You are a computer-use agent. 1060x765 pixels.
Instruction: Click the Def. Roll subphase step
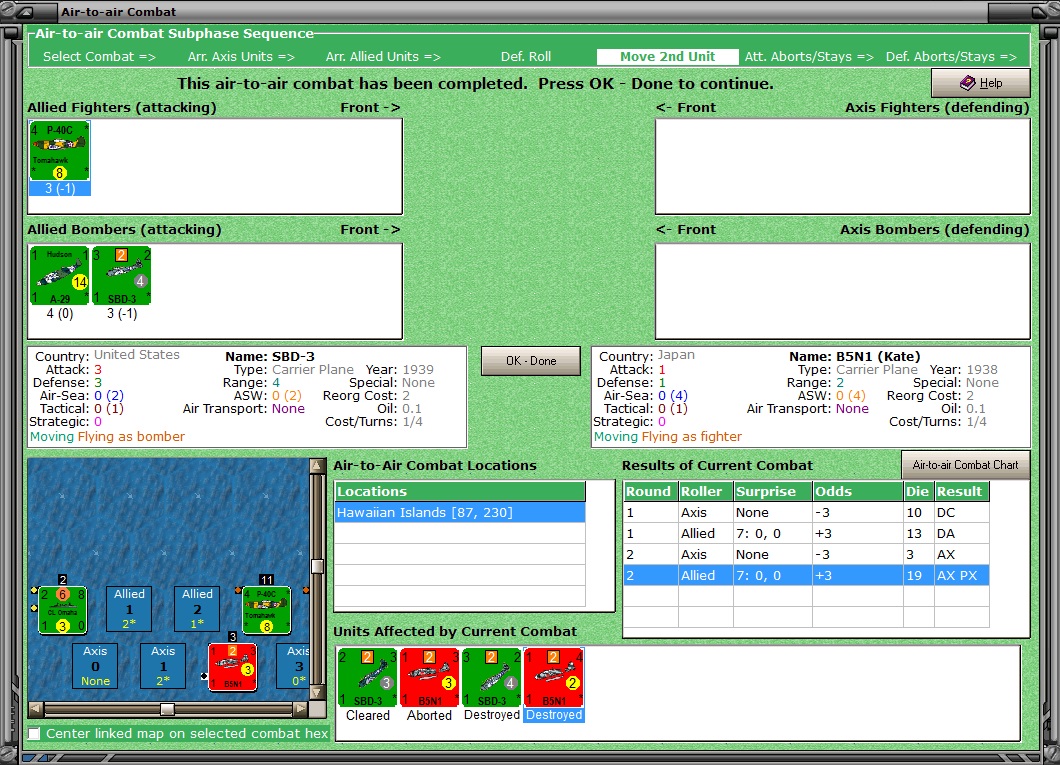tap(526, 57)
